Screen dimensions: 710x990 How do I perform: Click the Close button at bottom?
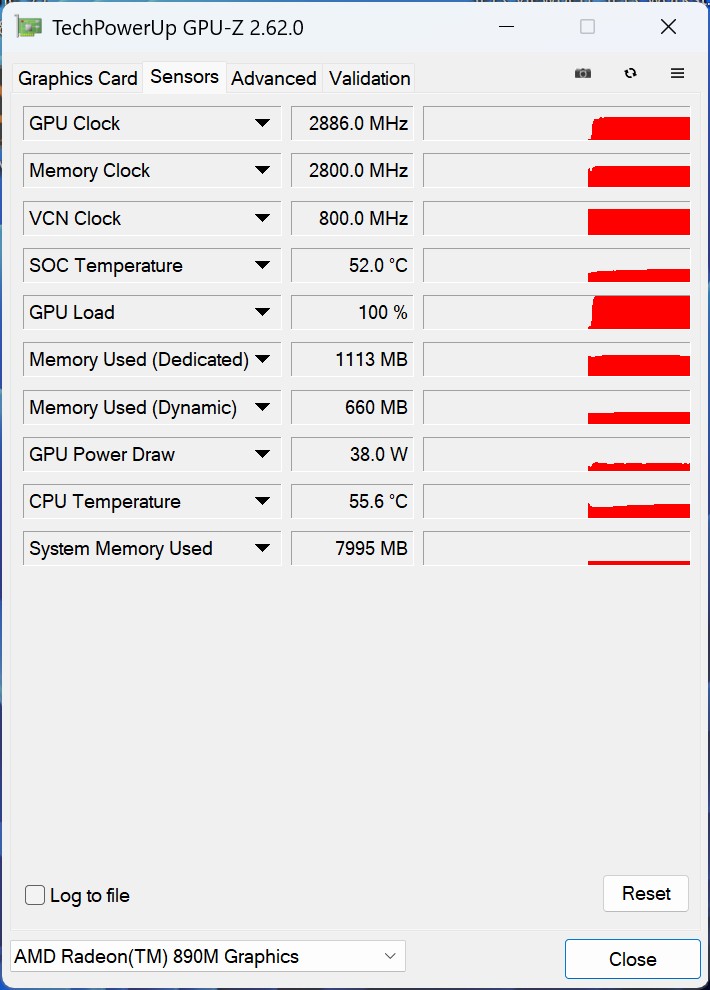(x=632, y=959)
